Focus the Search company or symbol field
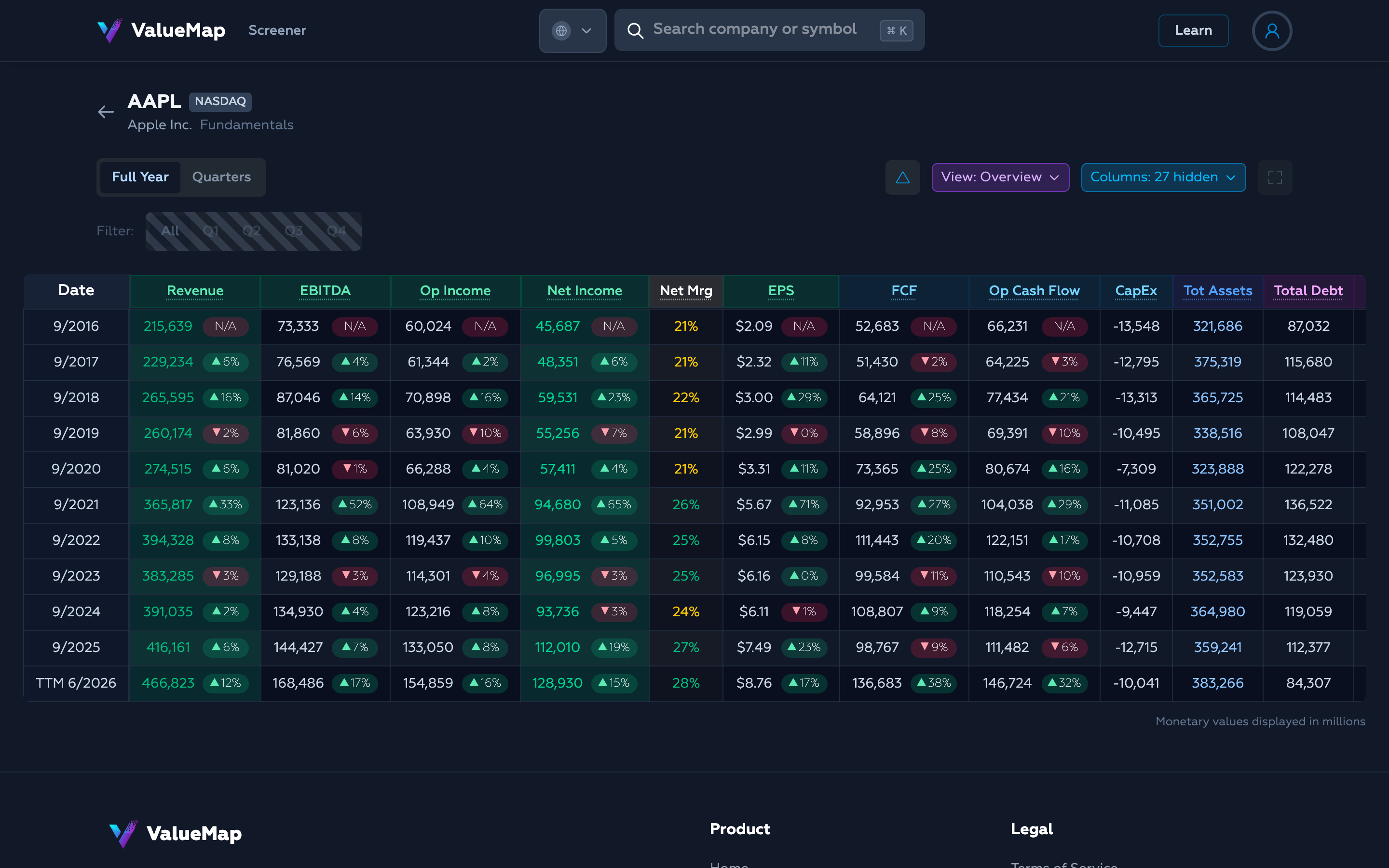The height and width of the screenshot is (868, 1389). [769, 30]
